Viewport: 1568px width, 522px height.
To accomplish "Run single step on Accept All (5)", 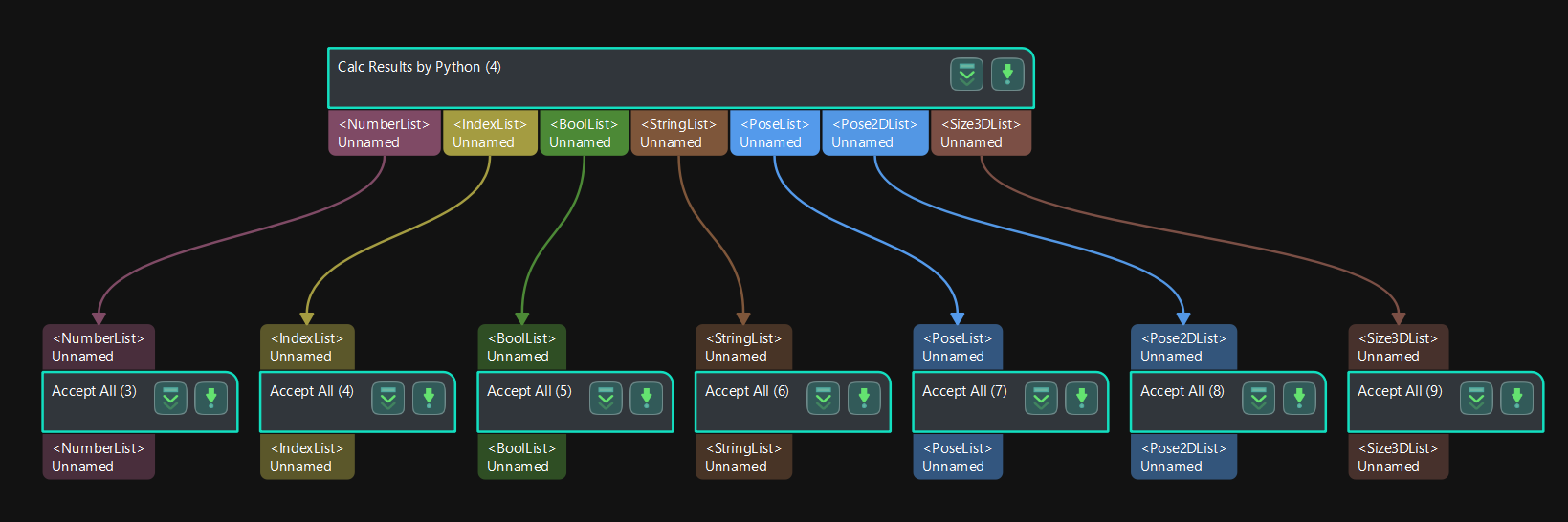I will (x=646, y=398).
